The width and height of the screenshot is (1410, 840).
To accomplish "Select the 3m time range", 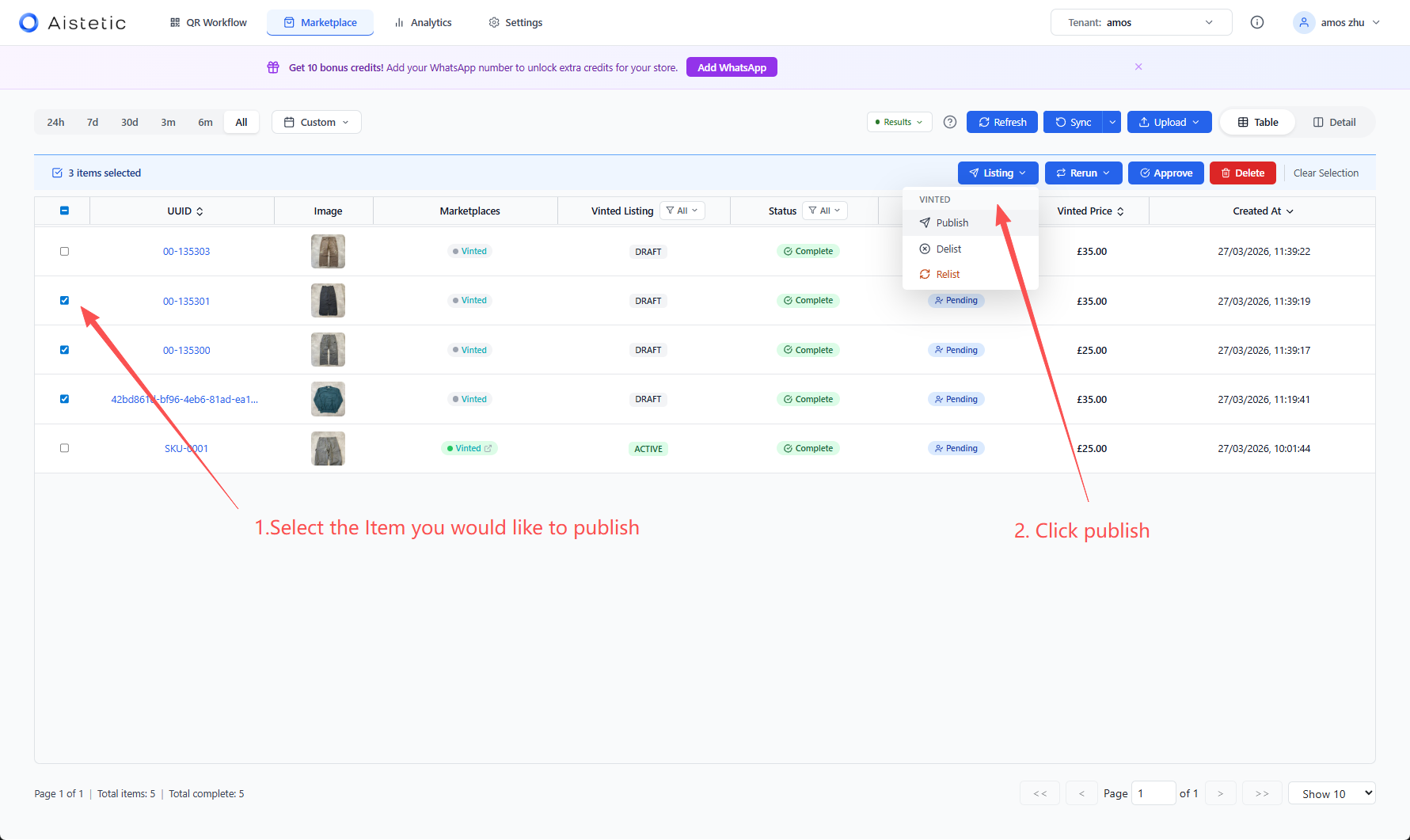I will click(x=168, y=122).
